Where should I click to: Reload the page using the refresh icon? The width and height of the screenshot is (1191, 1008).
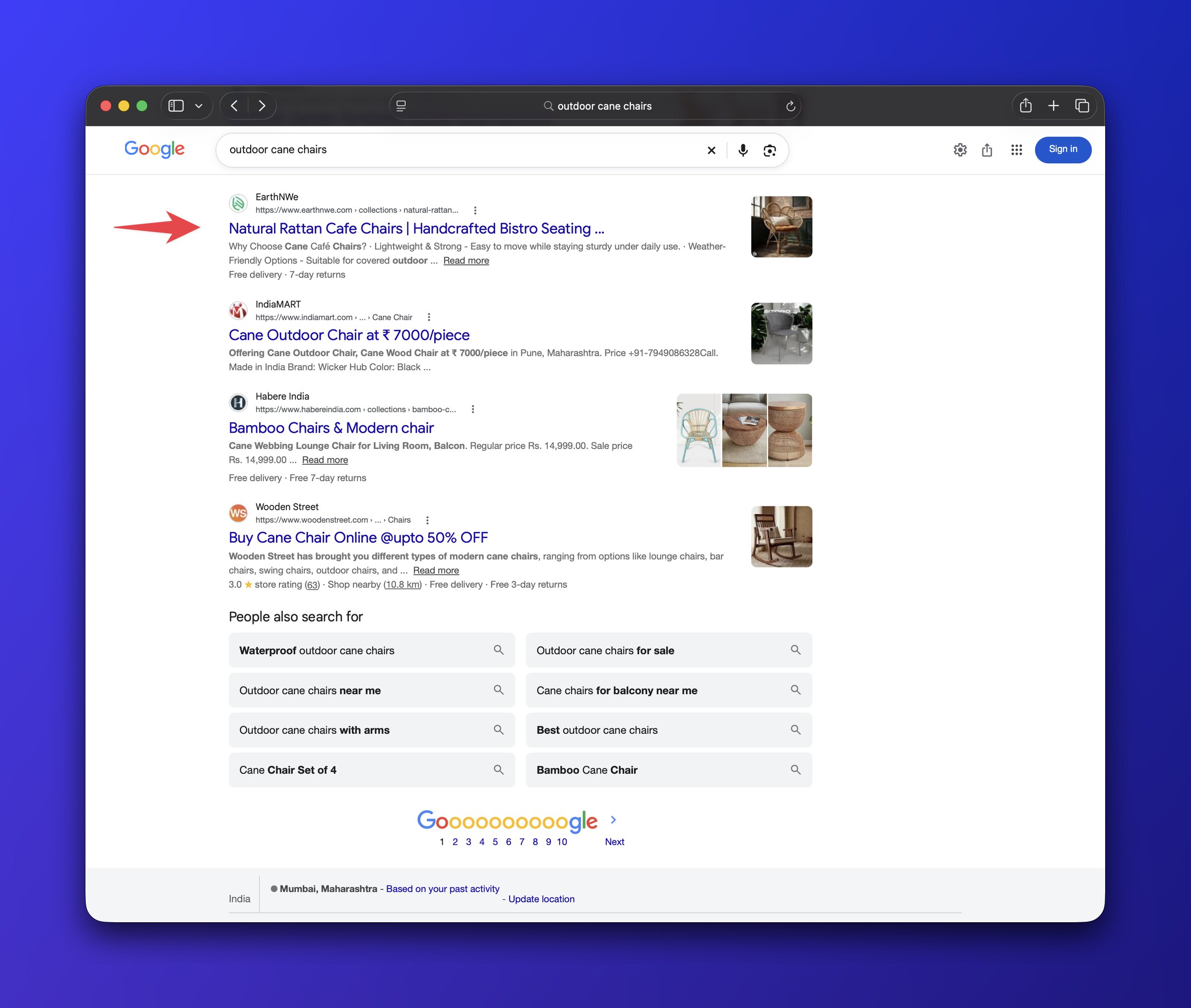(x=791, y=106)
